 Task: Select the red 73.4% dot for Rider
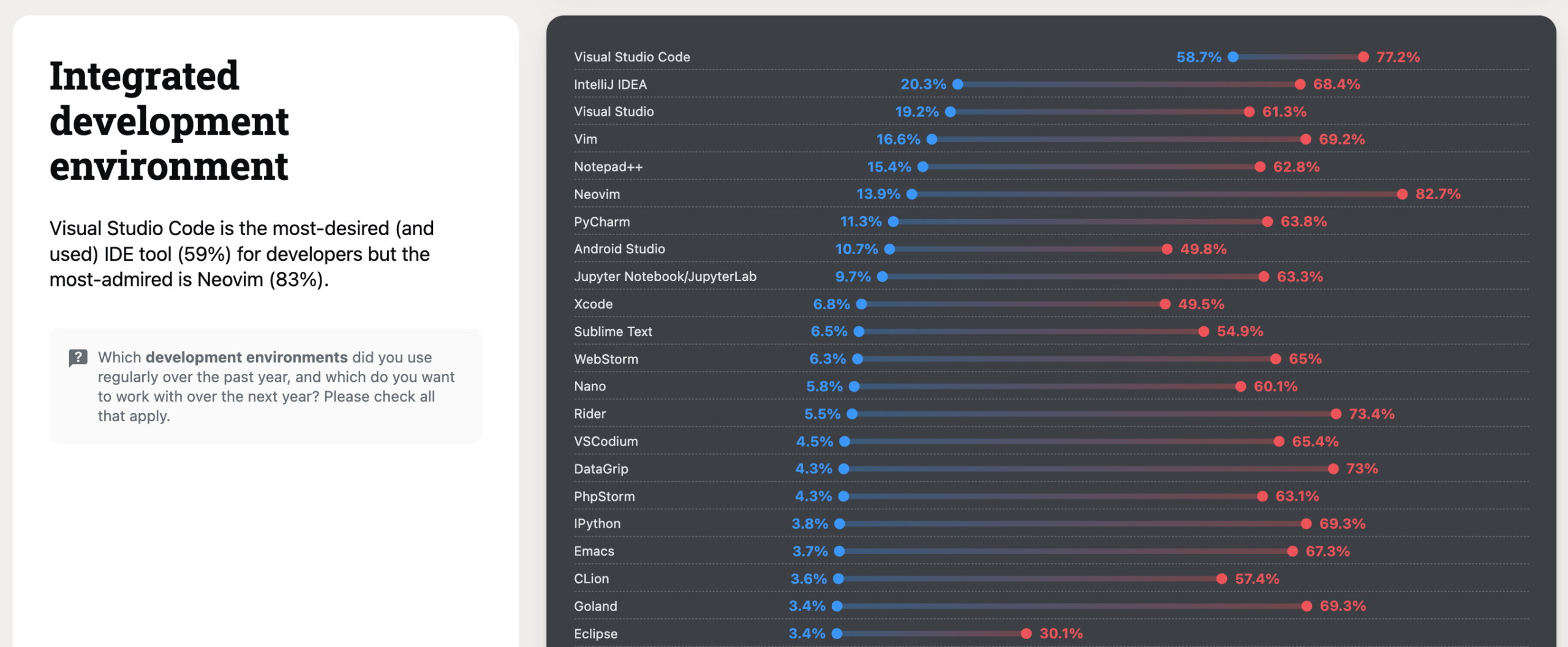point(1336,414)
